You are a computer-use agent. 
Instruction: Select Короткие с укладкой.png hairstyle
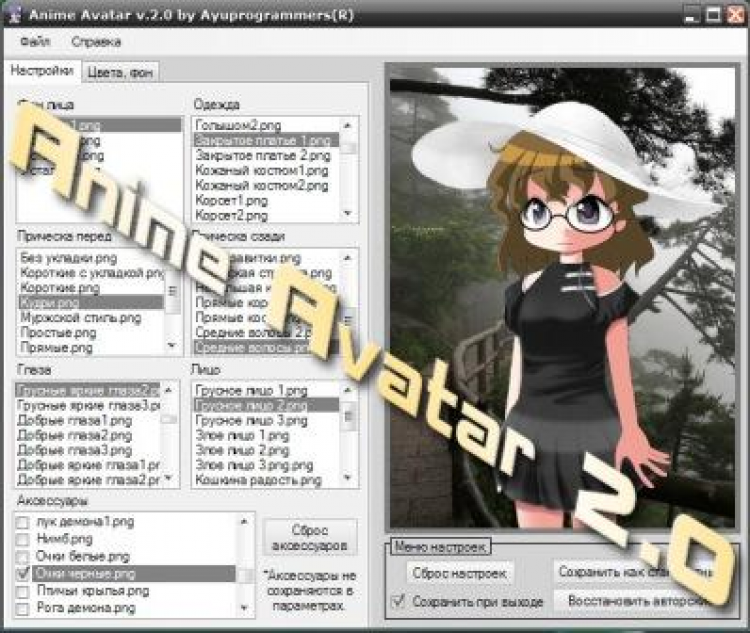pyautogui.click(x=91, y=273)
